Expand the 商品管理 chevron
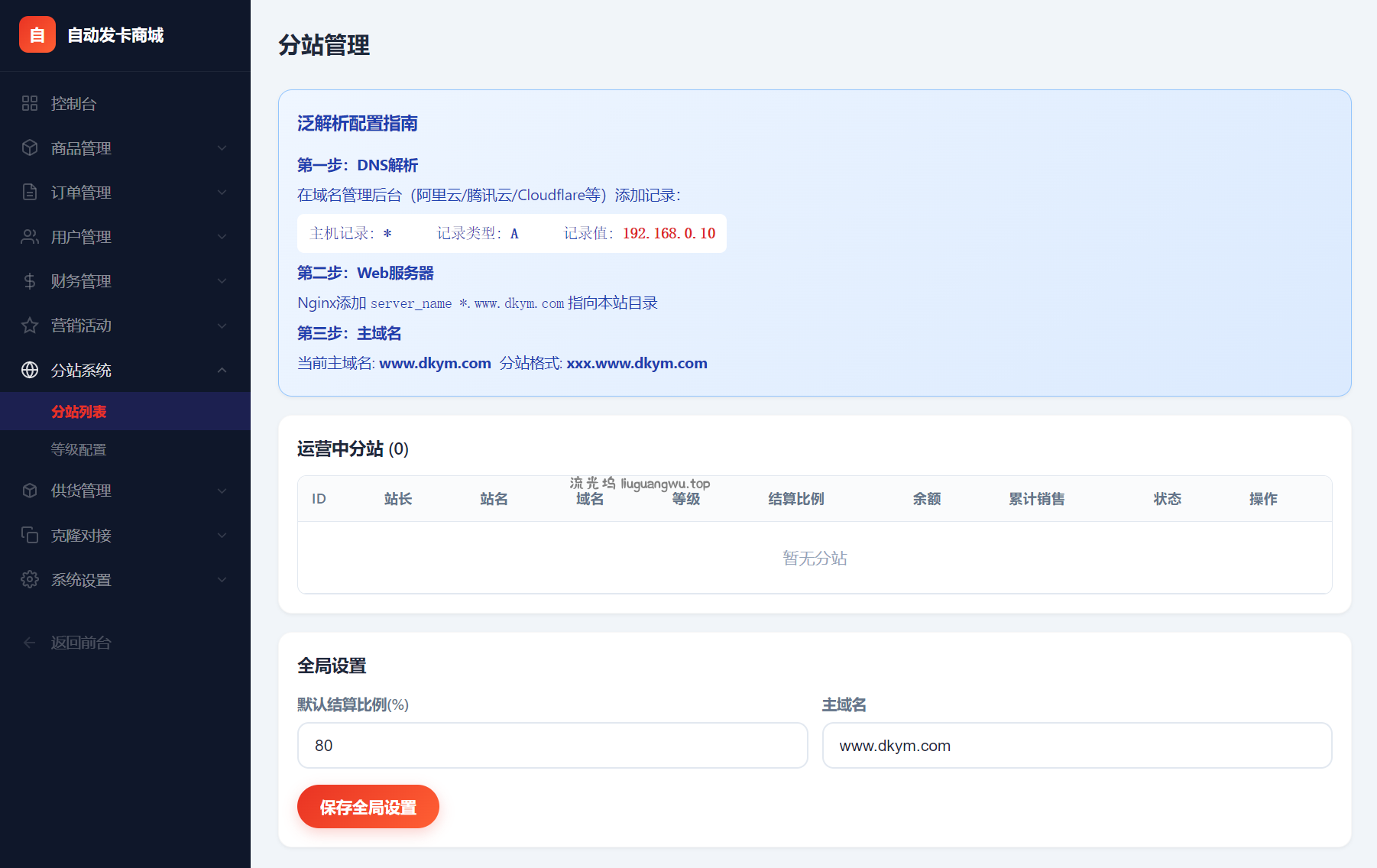 222,147
